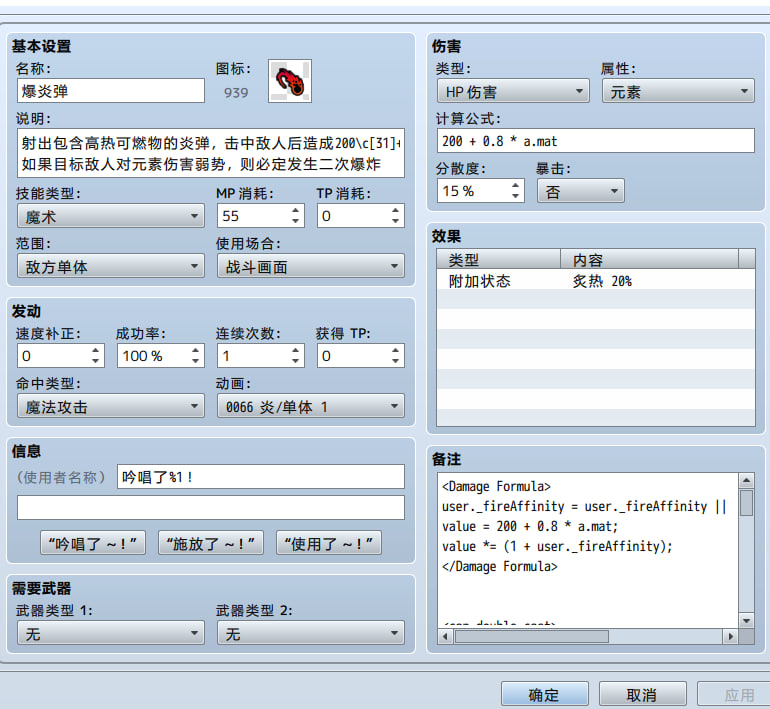The width and height of the screenshot is (770, 709).
Task: Select the 附加状态 灸热 20% effect row
Action: click(x=596, y=281)
